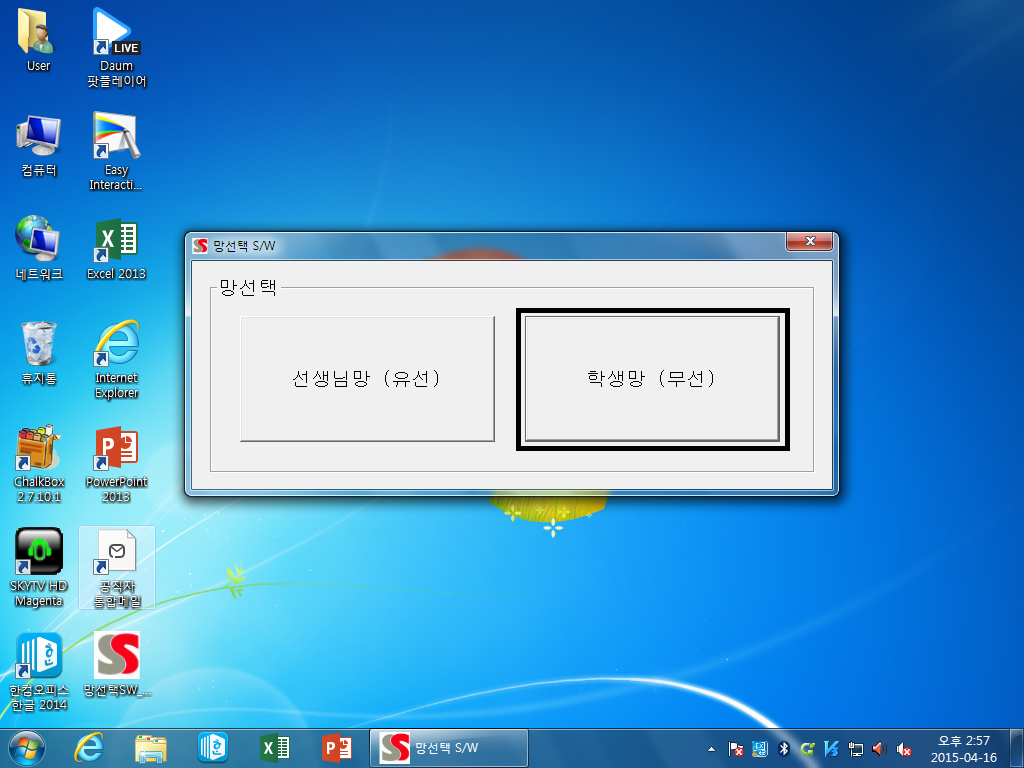Select the 선생님망 (유선) button
The image size is (1024, 768).
pos(367,379)
